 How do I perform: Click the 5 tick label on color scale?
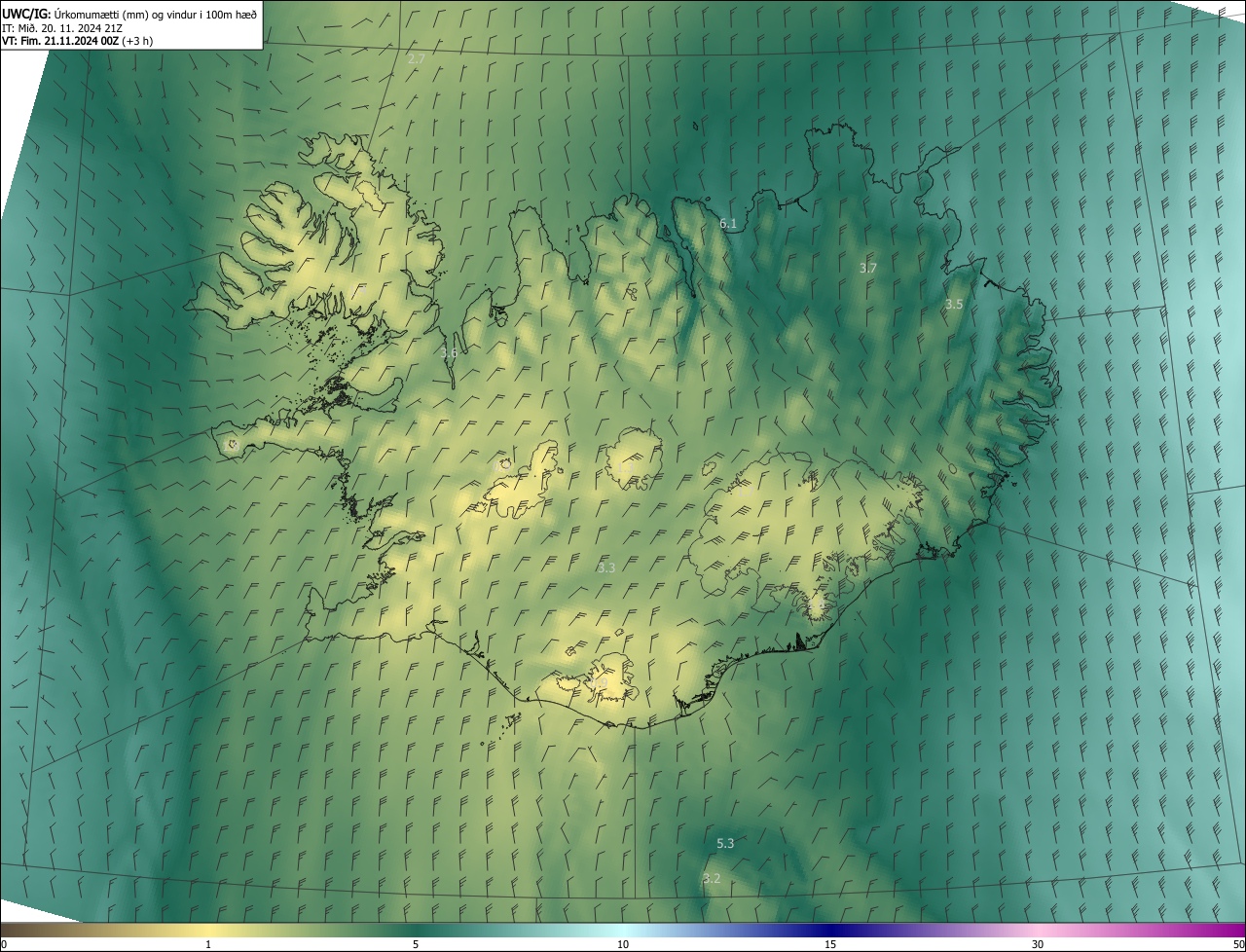416,945
